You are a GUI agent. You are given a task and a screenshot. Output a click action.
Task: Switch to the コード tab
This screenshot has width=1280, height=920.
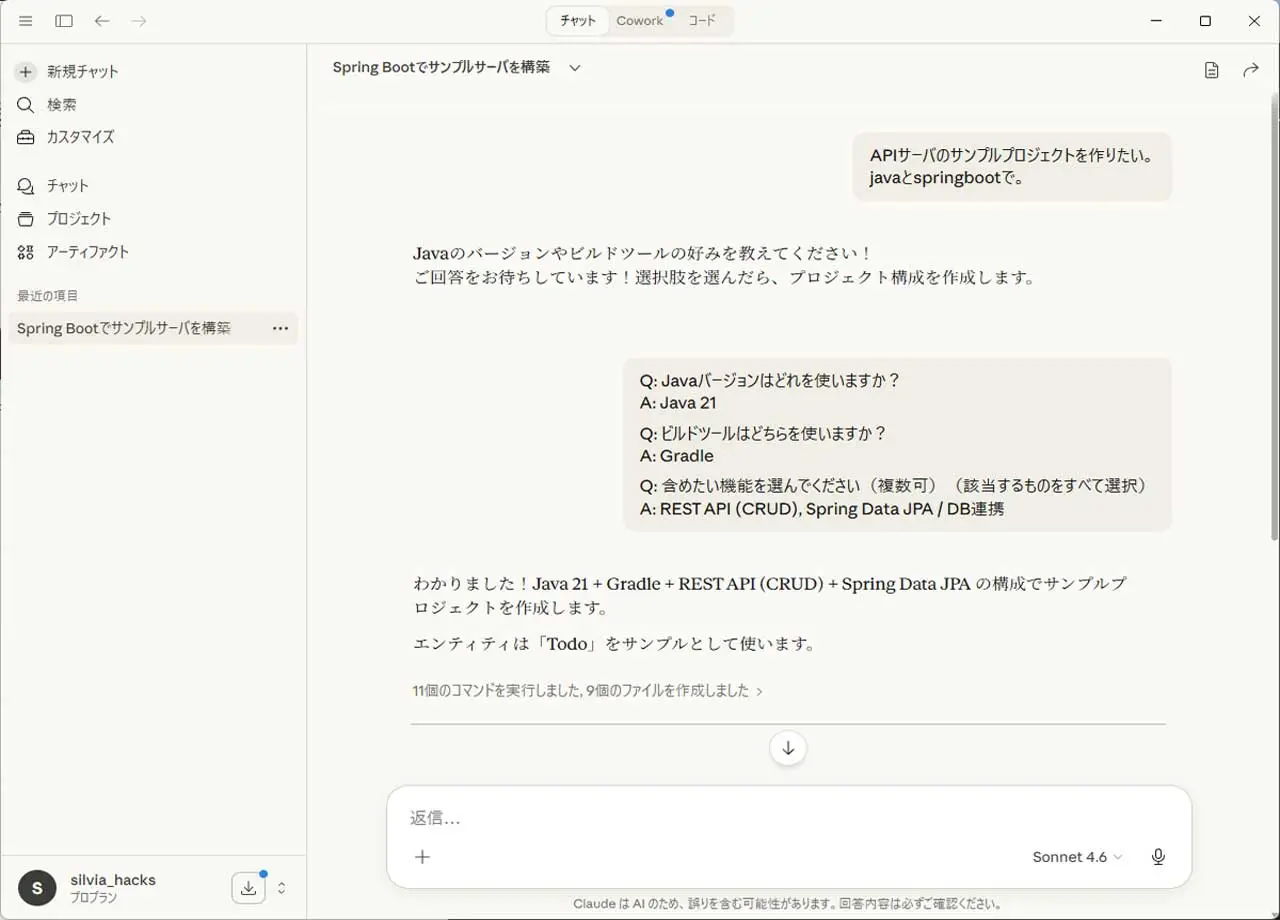[x=702, y=21]
